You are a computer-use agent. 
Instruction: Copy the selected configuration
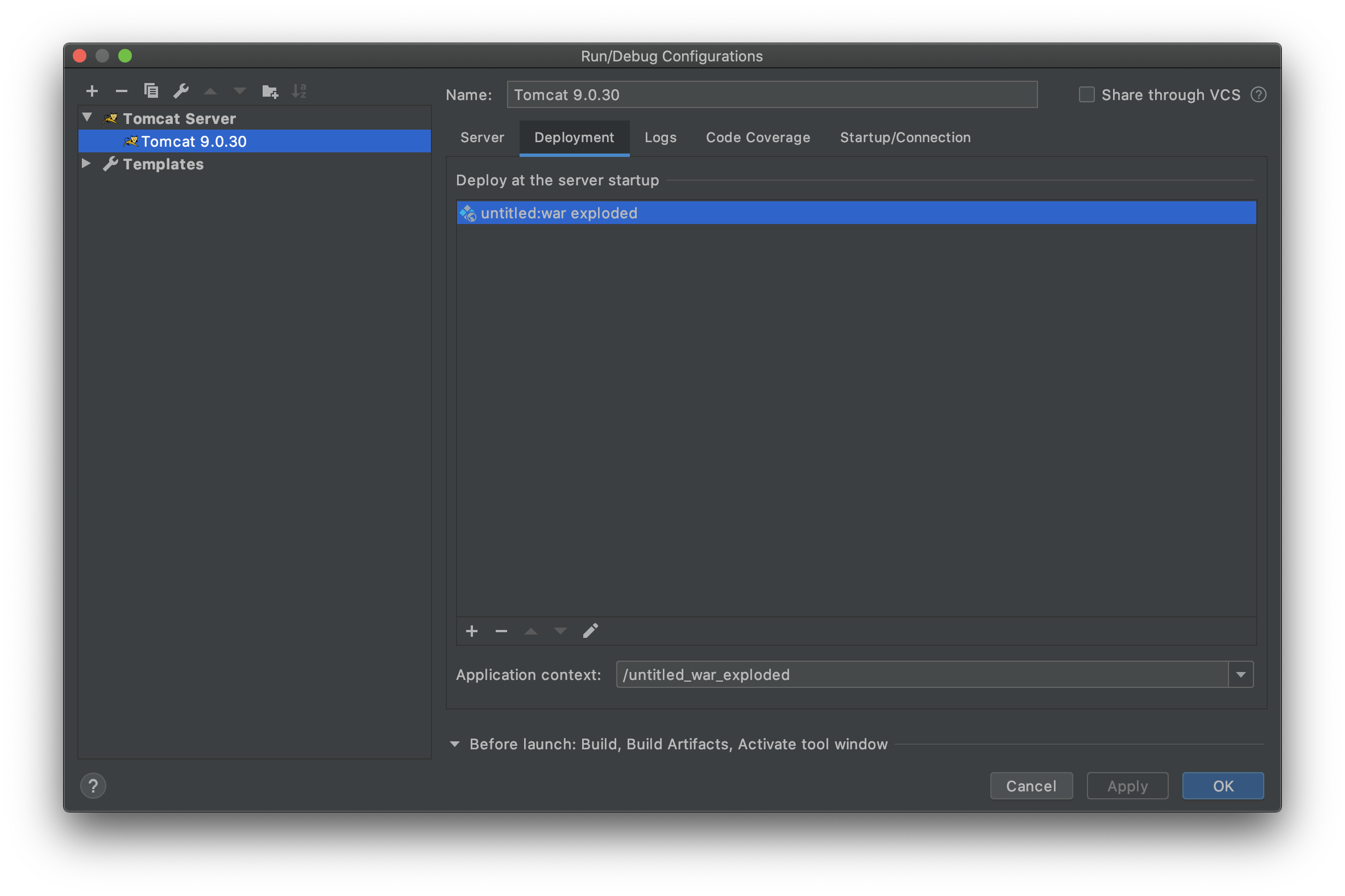pyautogui.click(x=151, y=91)
